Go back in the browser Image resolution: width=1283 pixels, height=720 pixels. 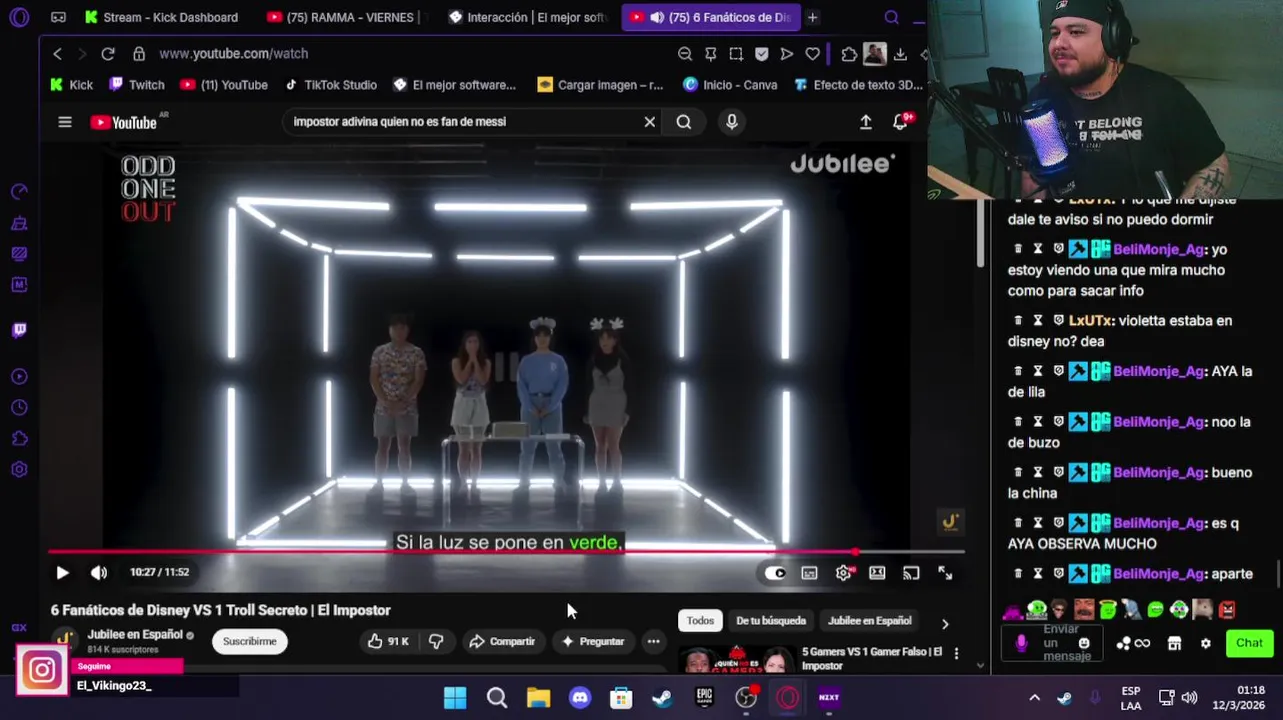point(57,54)
